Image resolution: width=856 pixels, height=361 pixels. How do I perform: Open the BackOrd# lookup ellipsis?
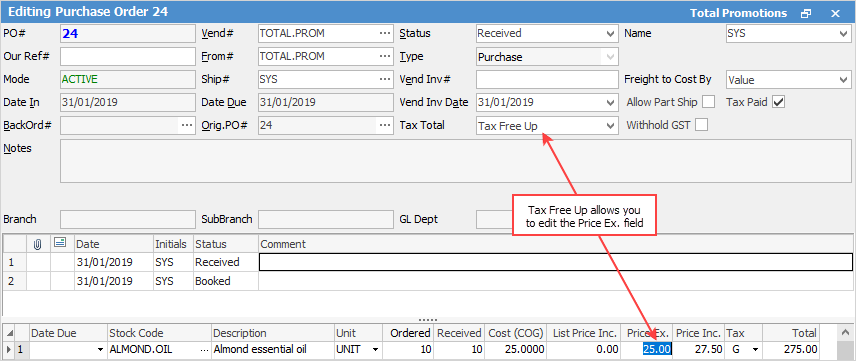coord(187,126)
